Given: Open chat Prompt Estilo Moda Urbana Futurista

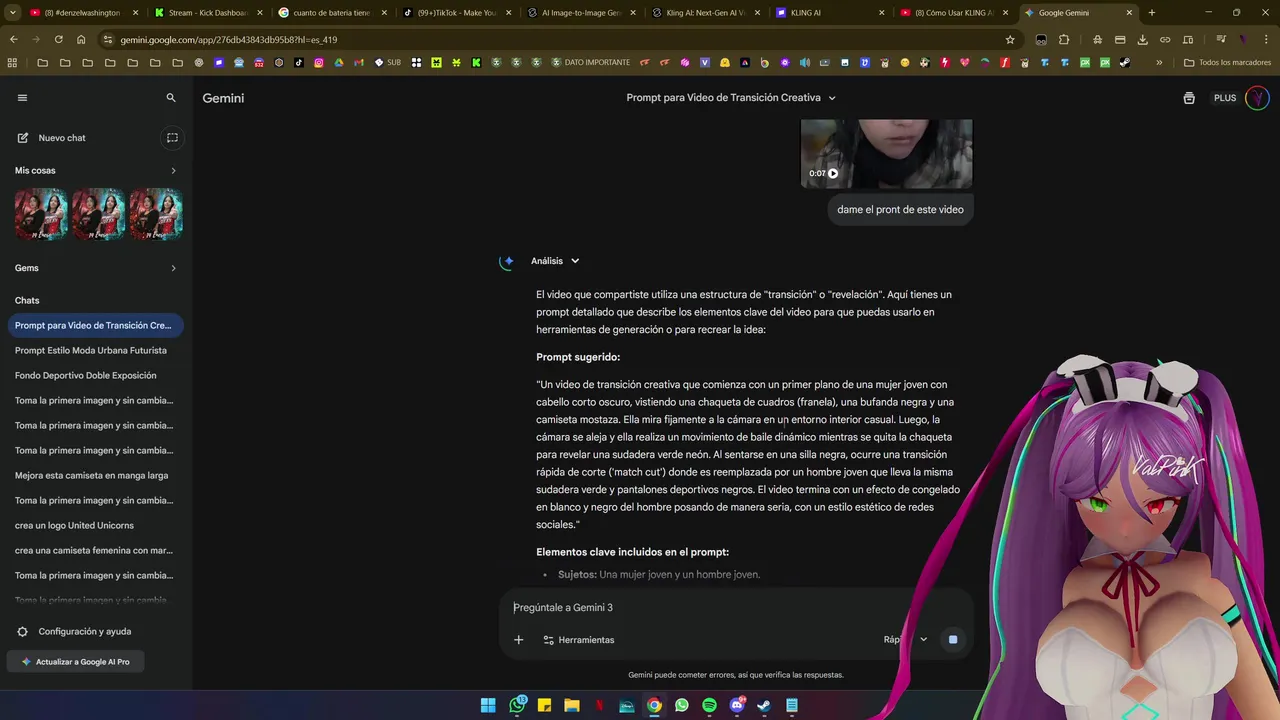Looking at the screenshot, I should click(x=91, y=351).
